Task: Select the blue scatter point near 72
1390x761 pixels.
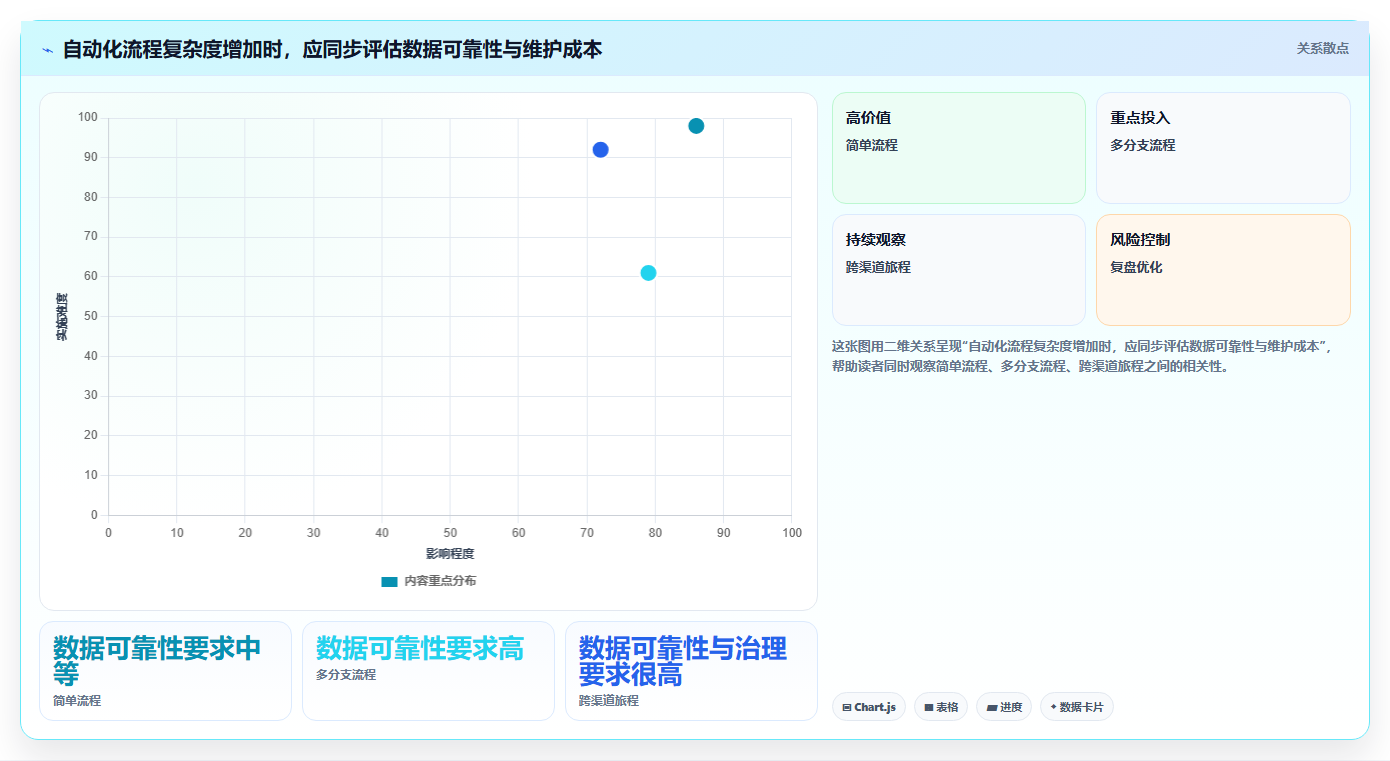Action: pos(600,150)
